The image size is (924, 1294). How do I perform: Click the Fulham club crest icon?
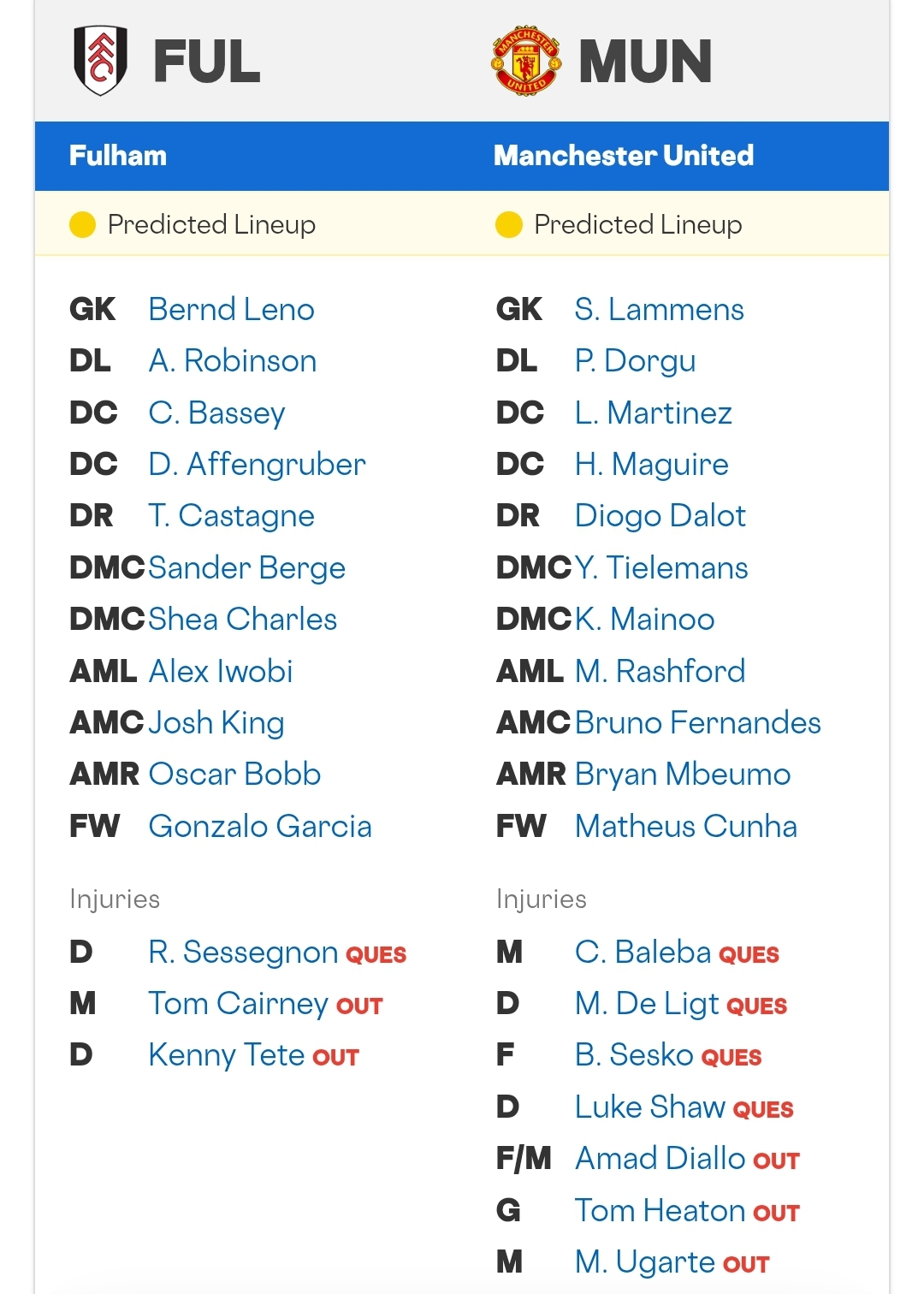pyautogui.click(x=101, y=61)
